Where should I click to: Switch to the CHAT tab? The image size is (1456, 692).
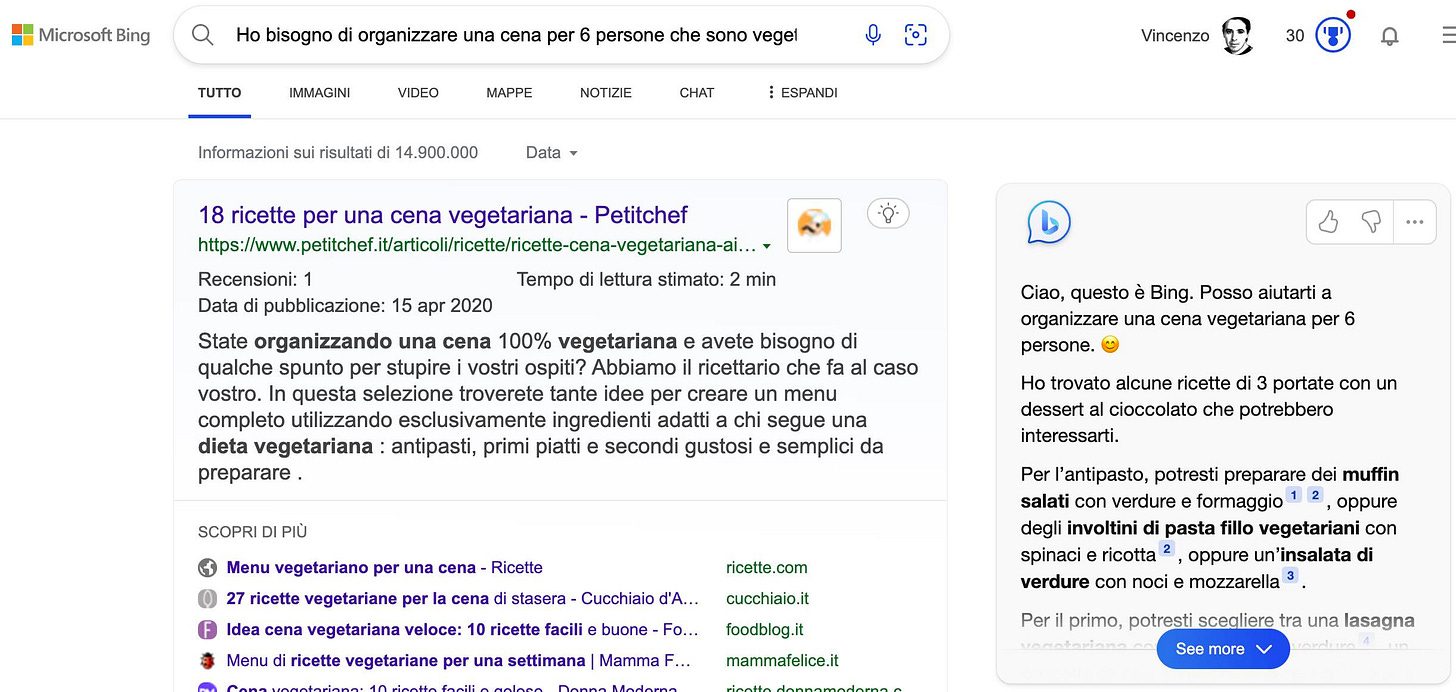(x=697, y=93)
